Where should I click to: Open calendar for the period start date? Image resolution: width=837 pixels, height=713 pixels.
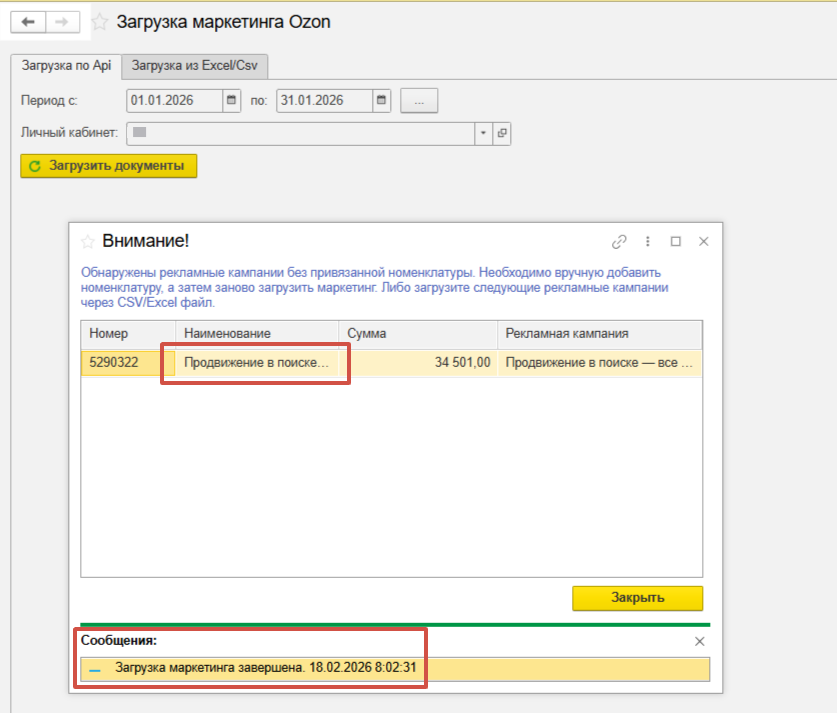[x=232, y=101]
